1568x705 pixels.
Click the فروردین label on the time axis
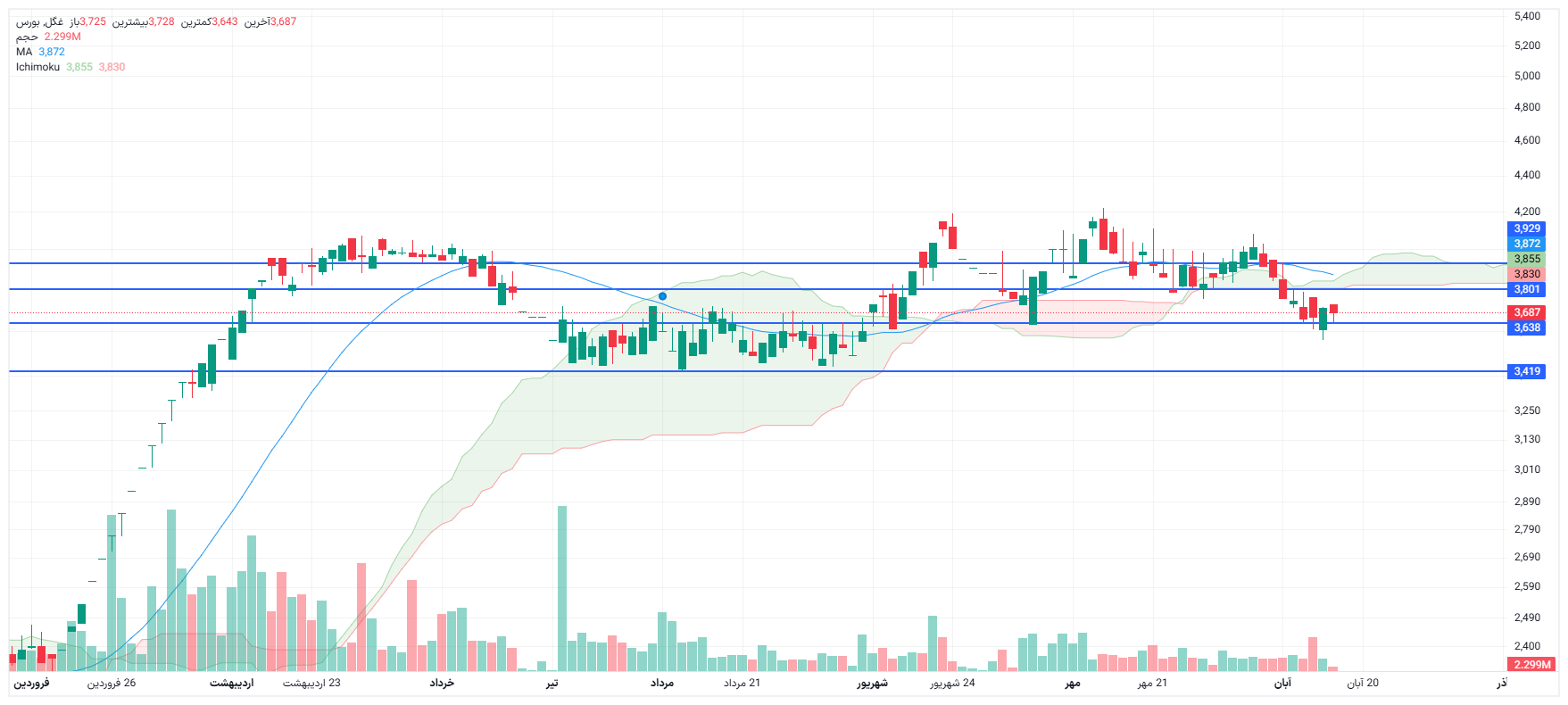tap(32, 683)
